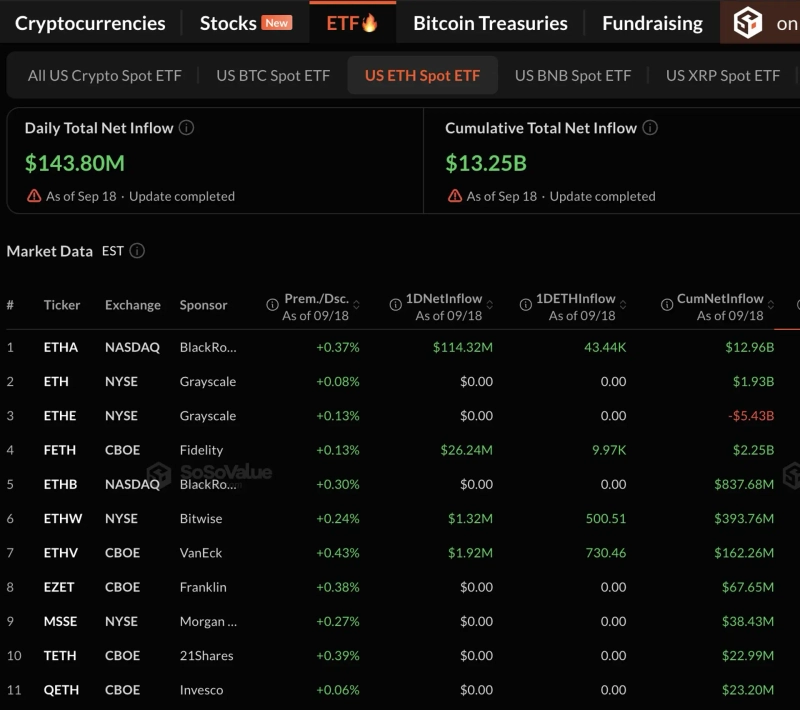The height and width of the screenshot is (710, 800).
Task: Click $837.68M cumulative inflow for ETHB
Action: (744, 484)
